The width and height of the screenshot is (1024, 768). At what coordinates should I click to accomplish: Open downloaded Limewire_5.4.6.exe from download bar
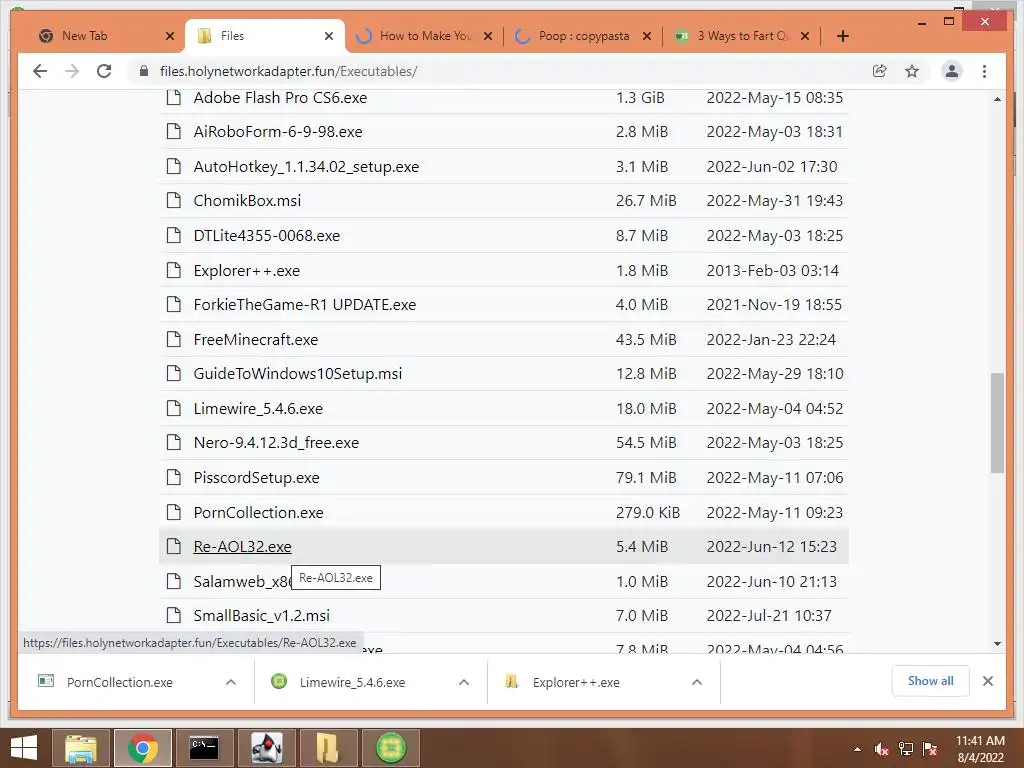pyautogui.click(x=353, y=682)
